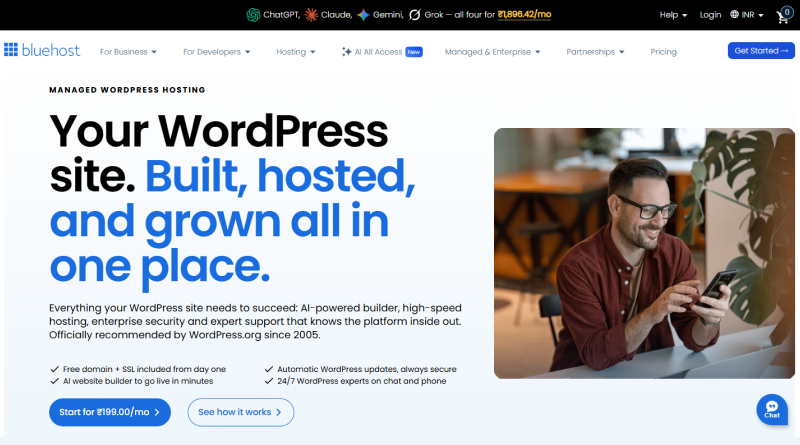Expand the For Developers menu
Screen dimensions: 800x445
[216, 52]
